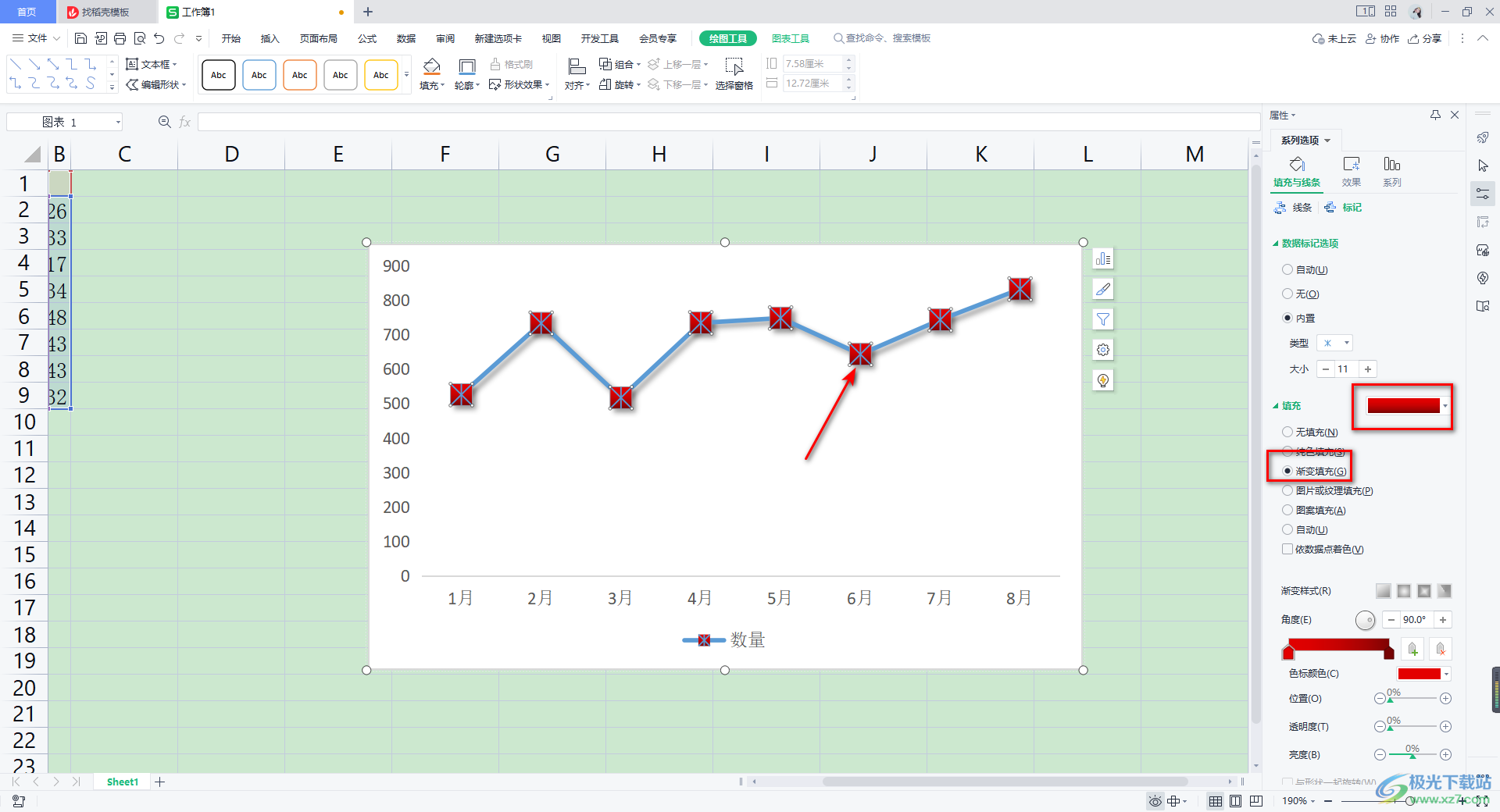
Task: Remove the selected gradient stop
Action: pos(1441,649)
